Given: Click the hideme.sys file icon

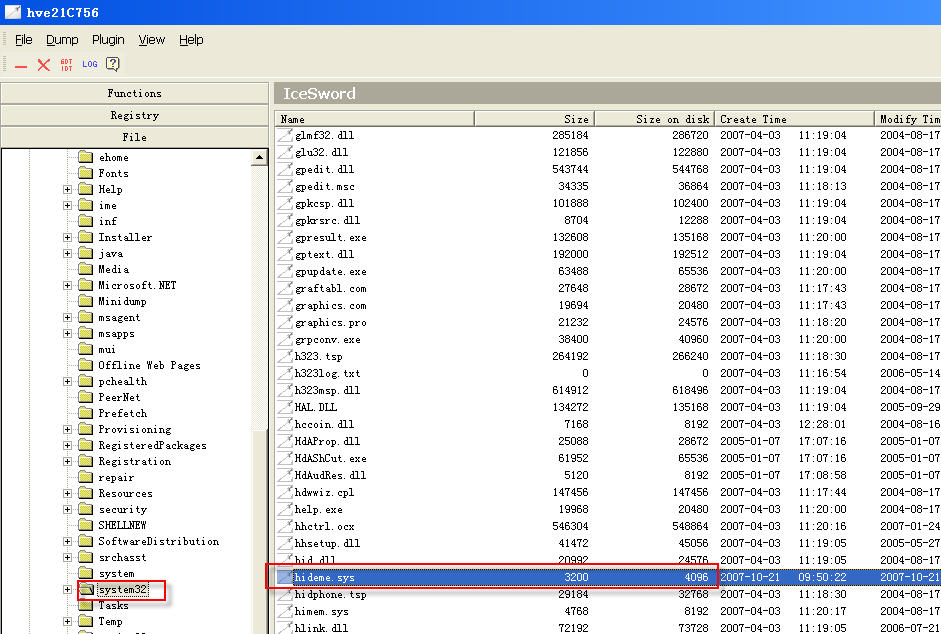Looking at the screenshot, I should (x=285, y=578).
